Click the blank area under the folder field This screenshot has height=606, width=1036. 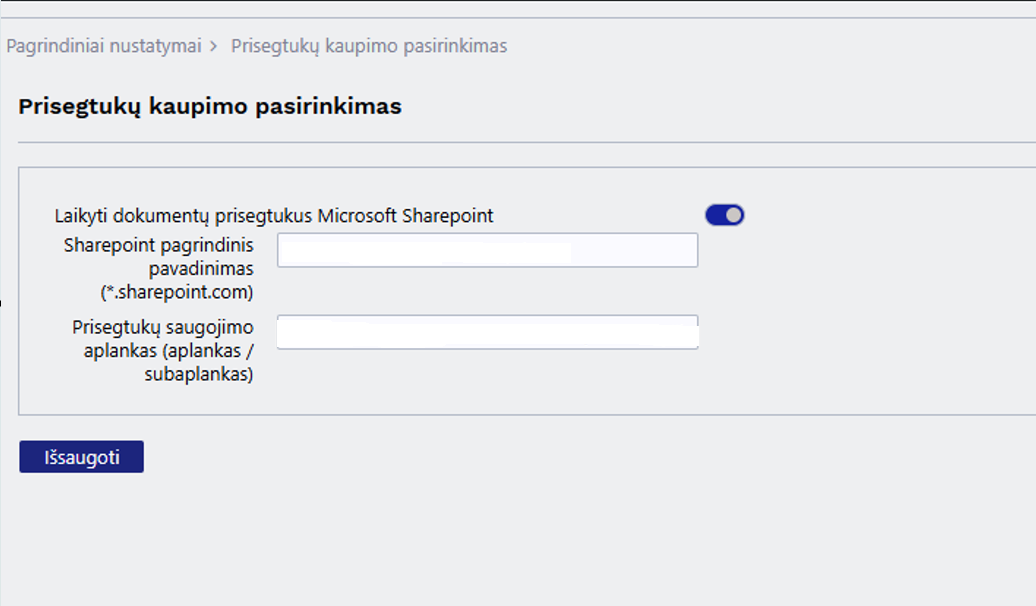(487, 385)
